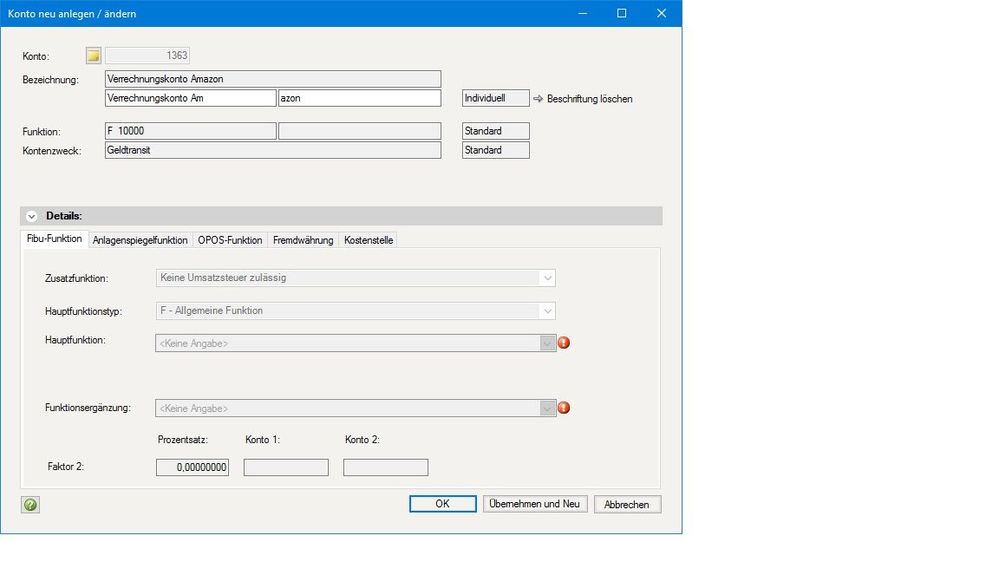Click the Abbrechen button
The height and width of the screenshot is (562, 999).
(628, 504)
